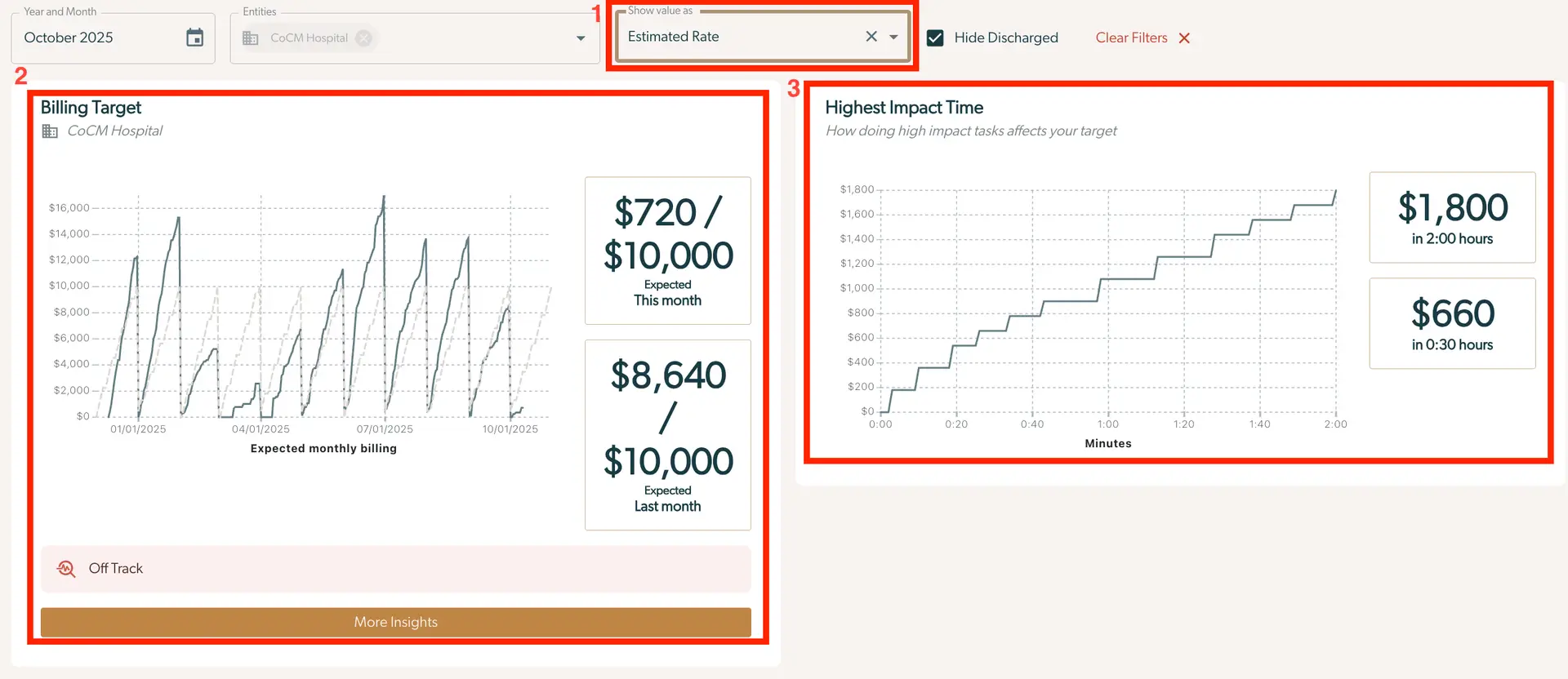Viewport: 1568px width, 679px height.
Task: Click the 2:00 x-axis label
Action: point(1336,424)
